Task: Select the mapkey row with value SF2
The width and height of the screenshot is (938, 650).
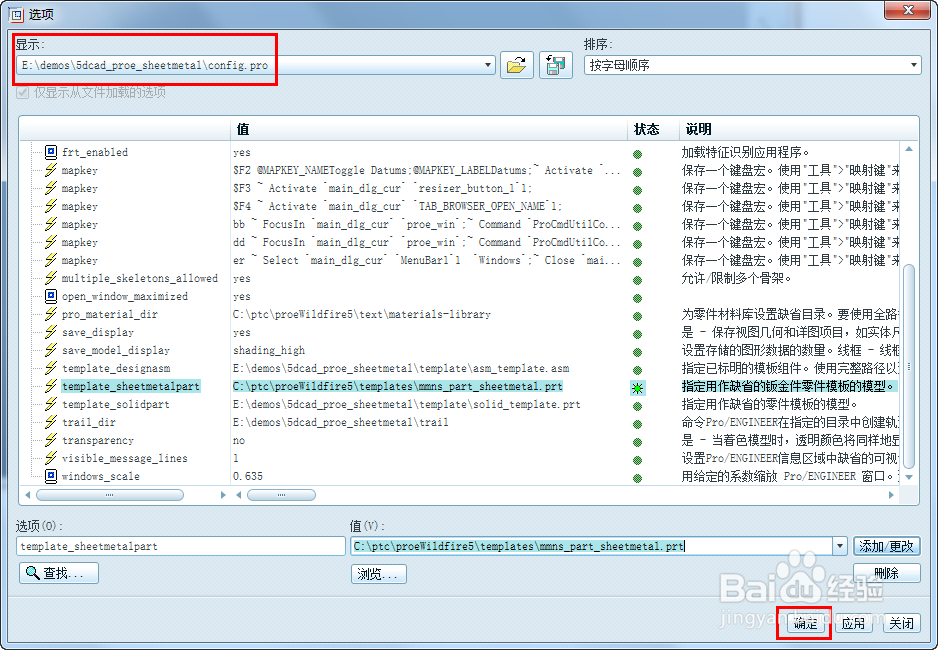Action: tap(80, 170)
